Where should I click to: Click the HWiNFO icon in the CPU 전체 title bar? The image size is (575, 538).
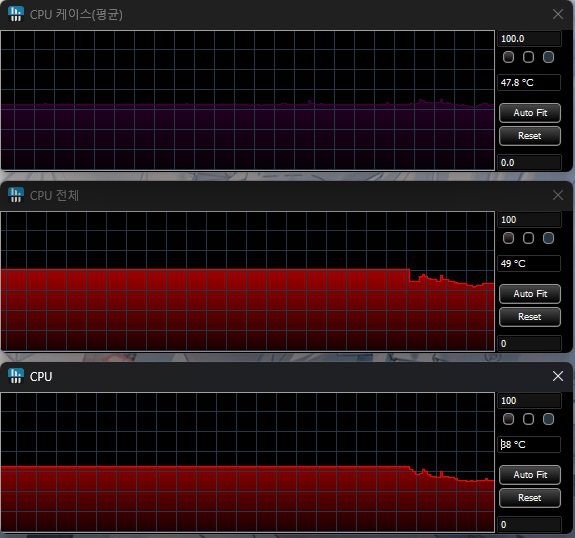16,195
